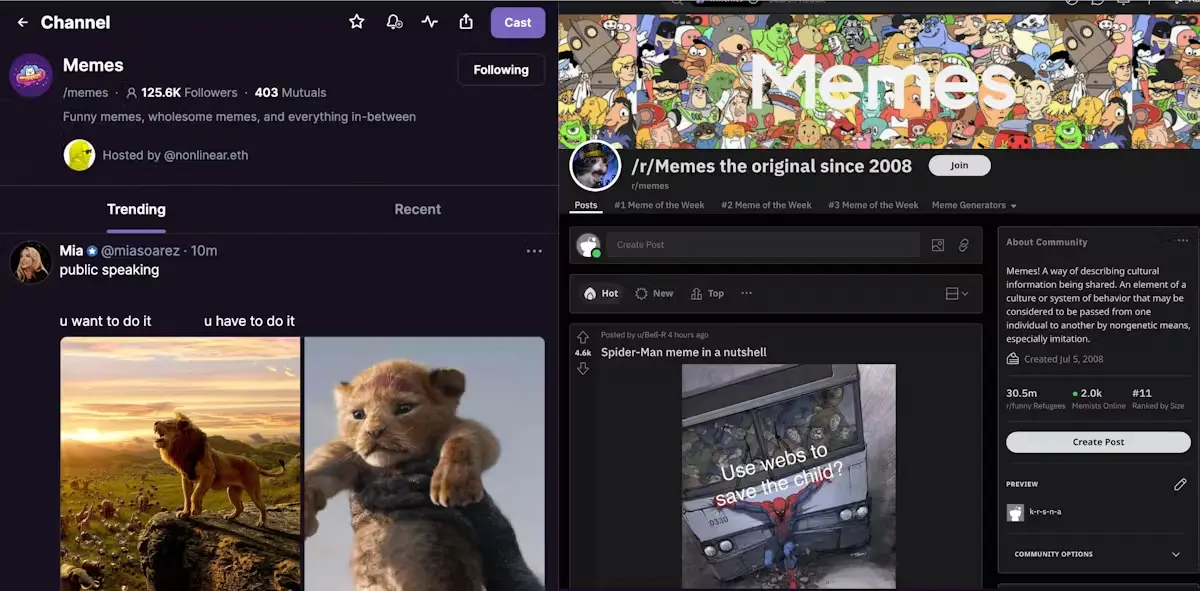Click the Create Post input field
This screenshot has width=1200, height=591.
pos(762,245)
